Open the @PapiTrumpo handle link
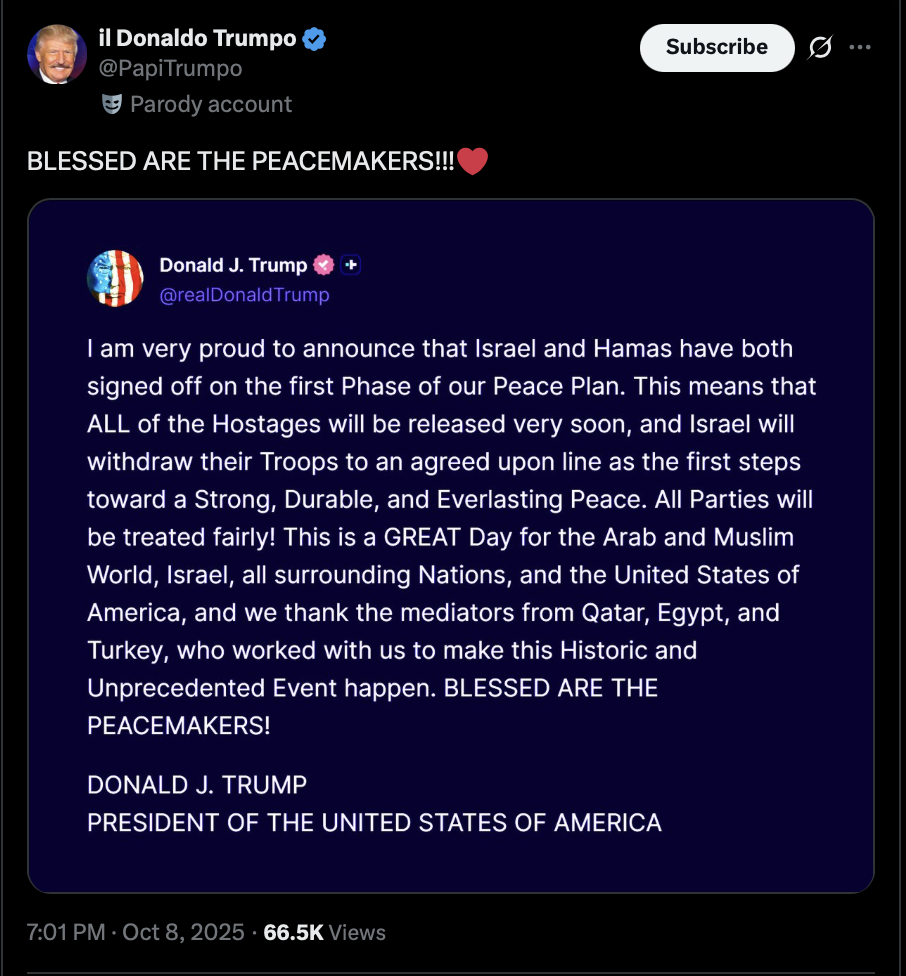This screenshot has width=906, height=976. coord(170,69)
